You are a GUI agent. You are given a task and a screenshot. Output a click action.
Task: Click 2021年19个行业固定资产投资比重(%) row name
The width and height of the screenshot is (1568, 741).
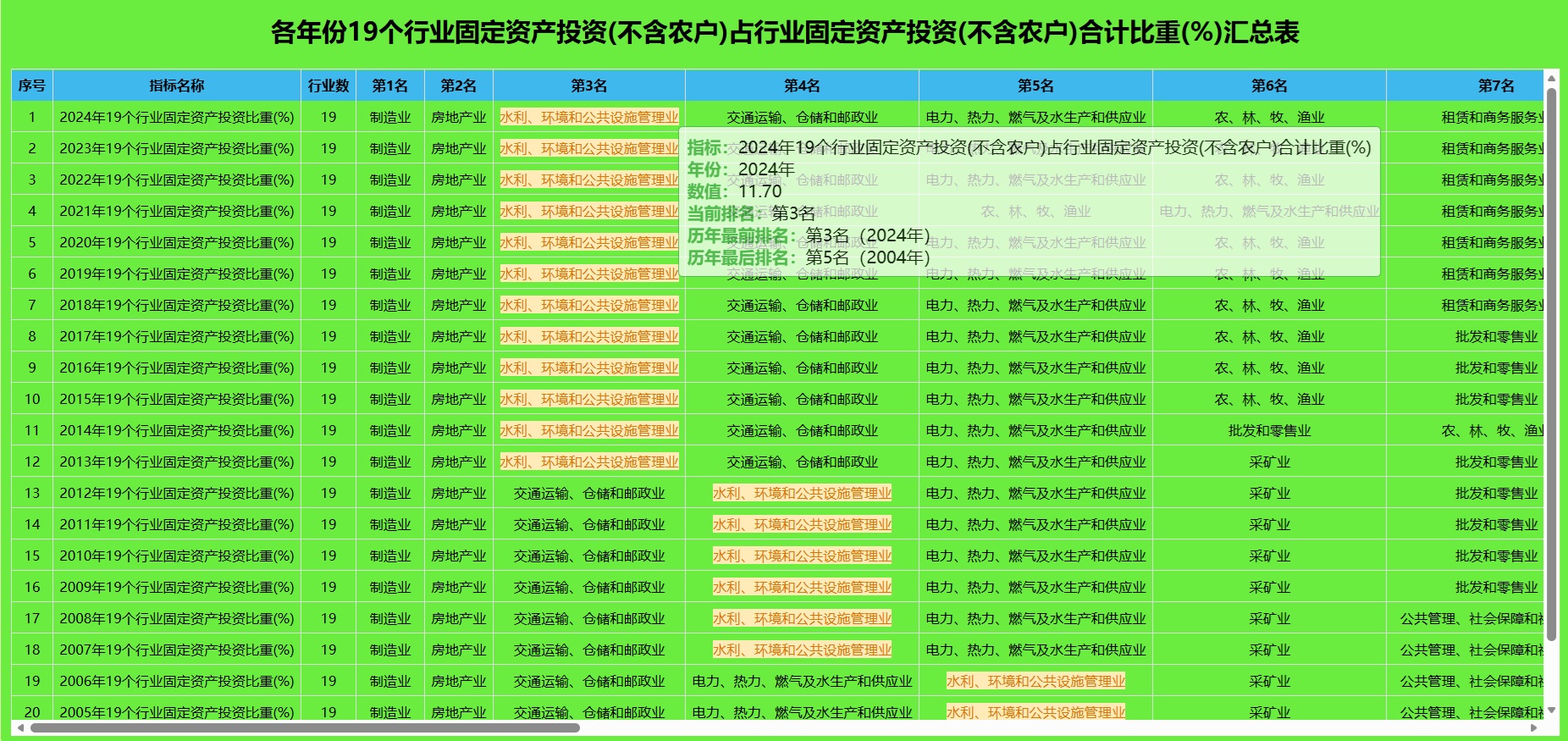(177, 212)
